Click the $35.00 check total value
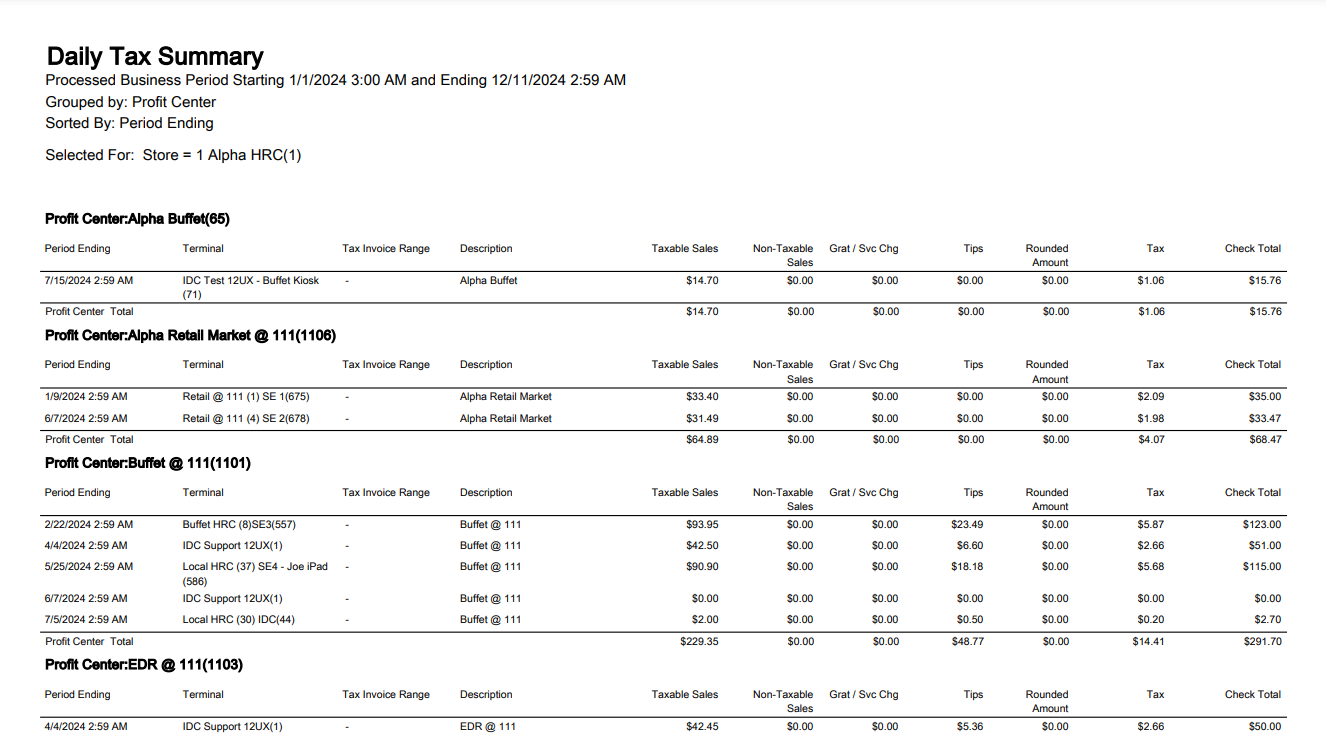 click(x=1265, y=397)
